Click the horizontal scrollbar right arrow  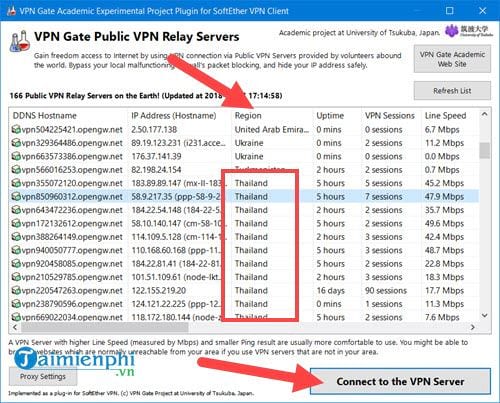coord(473,327)
